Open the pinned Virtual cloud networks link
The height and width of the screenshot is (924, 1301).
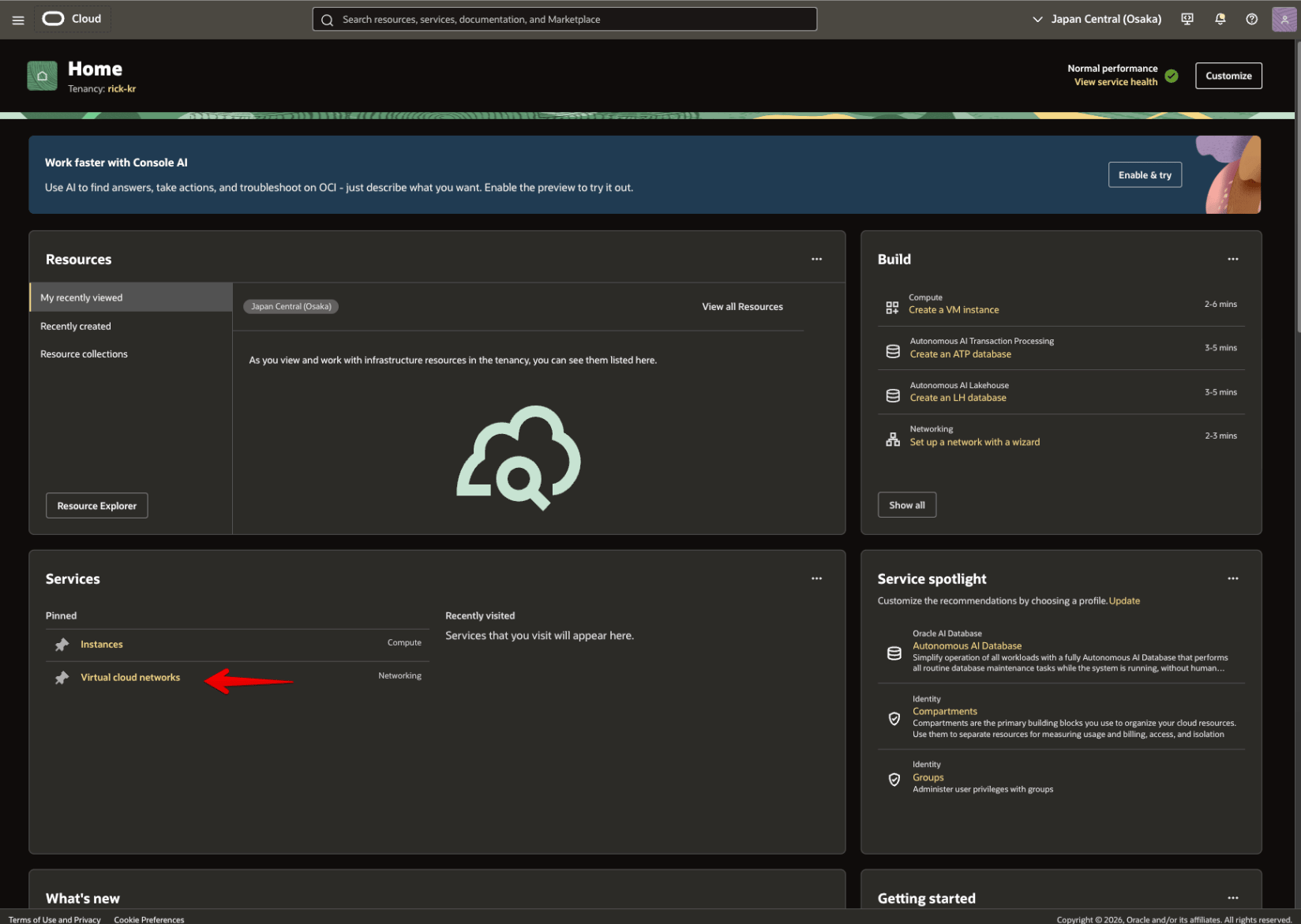(x=130, y=678)
